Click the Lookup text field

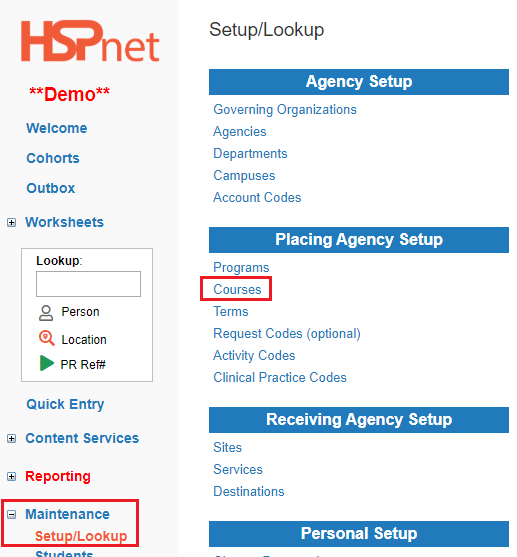click(88, 284)
